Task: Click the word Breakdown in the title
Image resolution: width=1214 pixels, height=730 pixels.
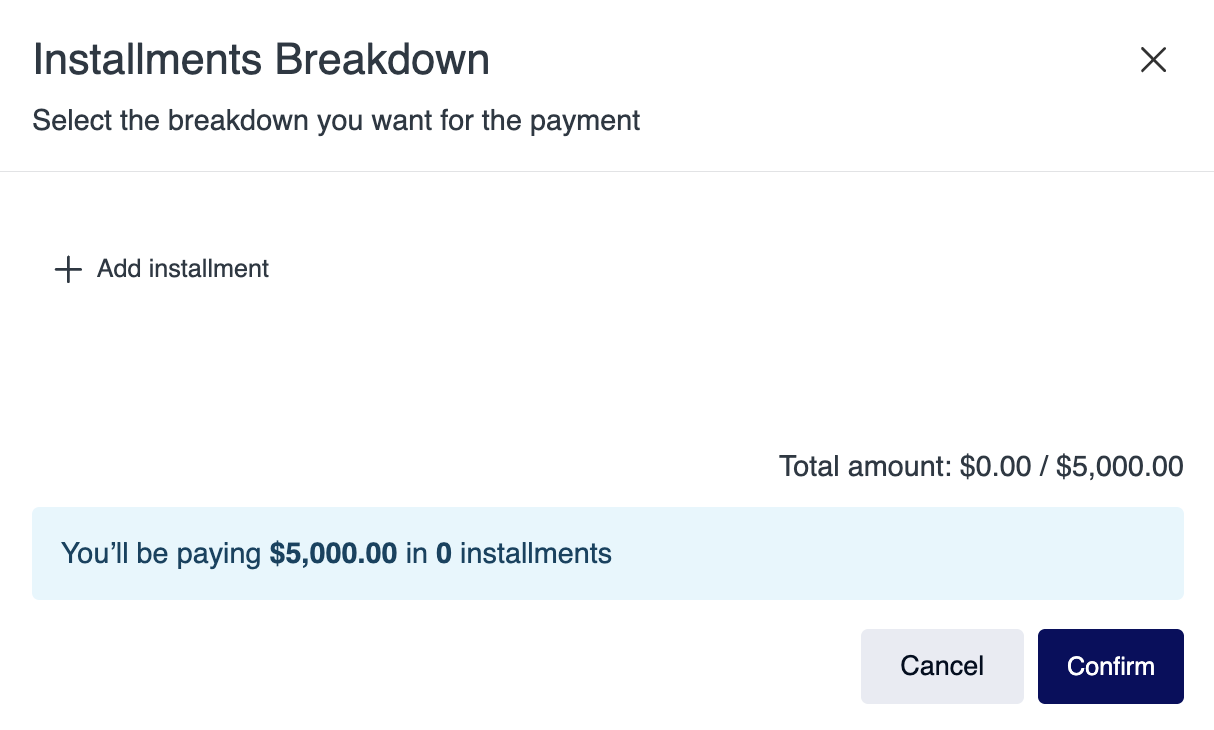Action: click(x=382, y=60)
